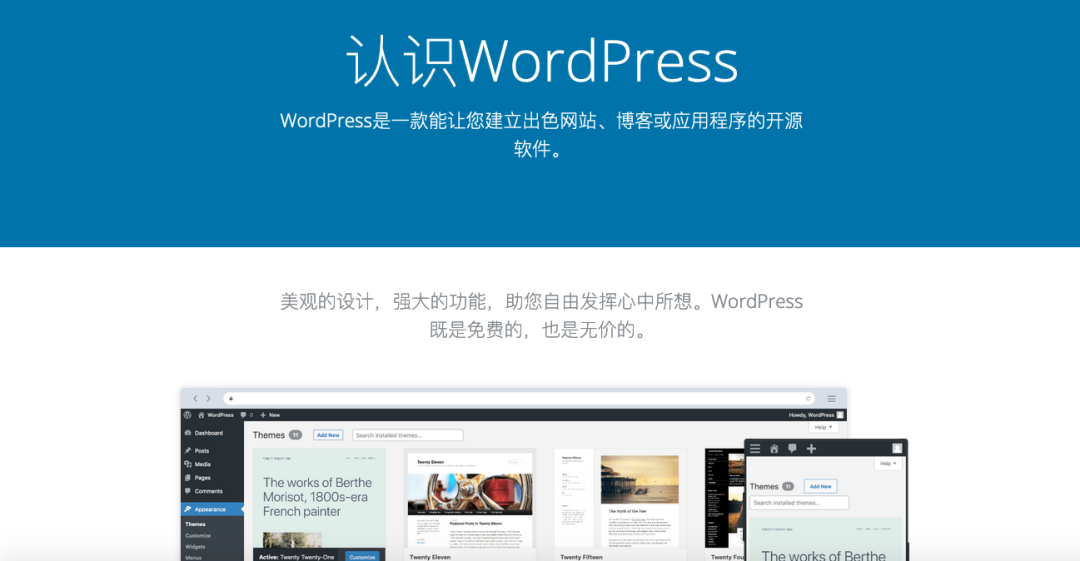Click the lock icon in address bar
This screenshot has width=1080, height=561.
pos(231,398)
